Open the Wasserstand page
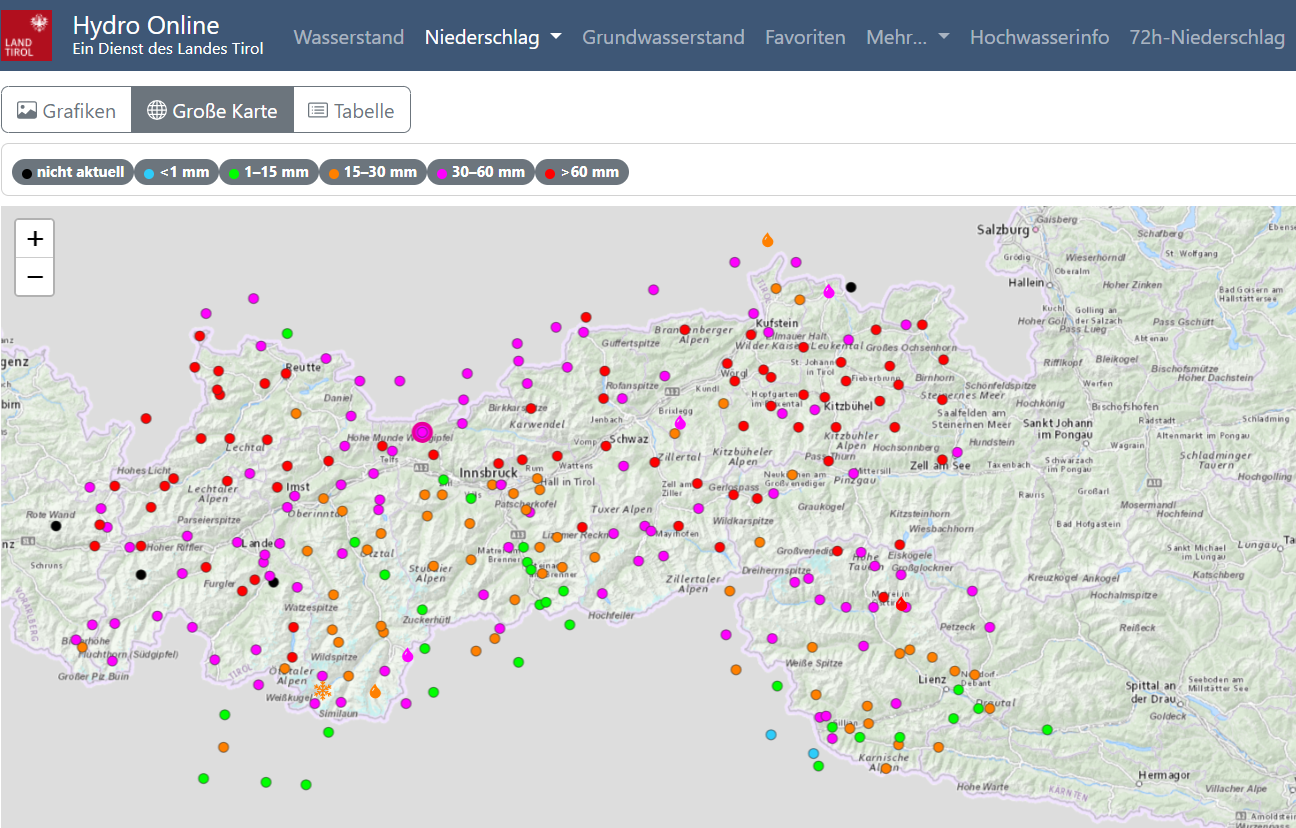Image resolution: width=1296 pixels, height=828 pixels. [x=349, y=37]
